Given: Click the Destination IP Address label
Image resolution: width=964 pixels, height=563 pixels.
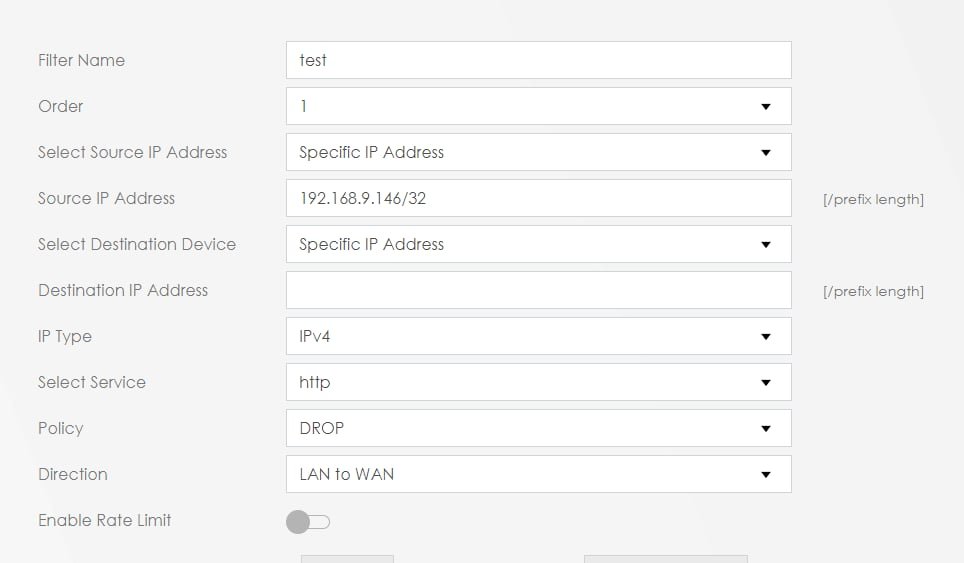Looking at the screenshot, I should point(123,290).
